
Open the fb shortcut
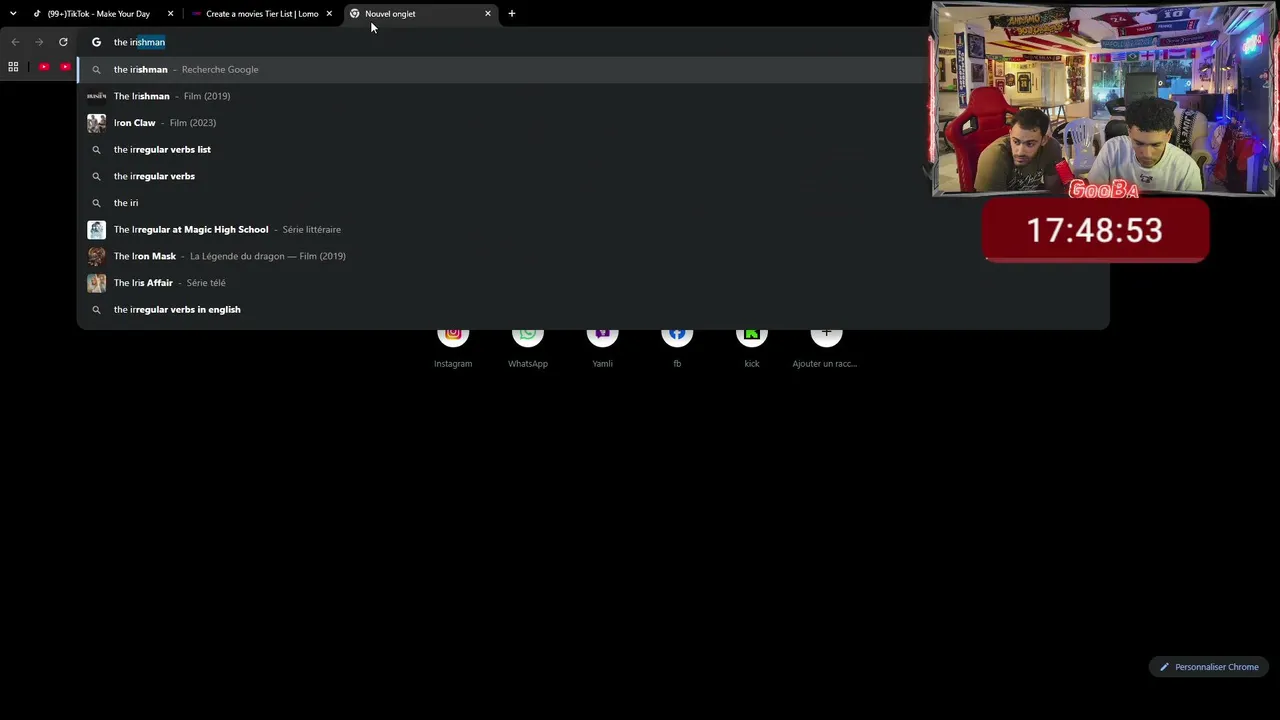(677, 345)
